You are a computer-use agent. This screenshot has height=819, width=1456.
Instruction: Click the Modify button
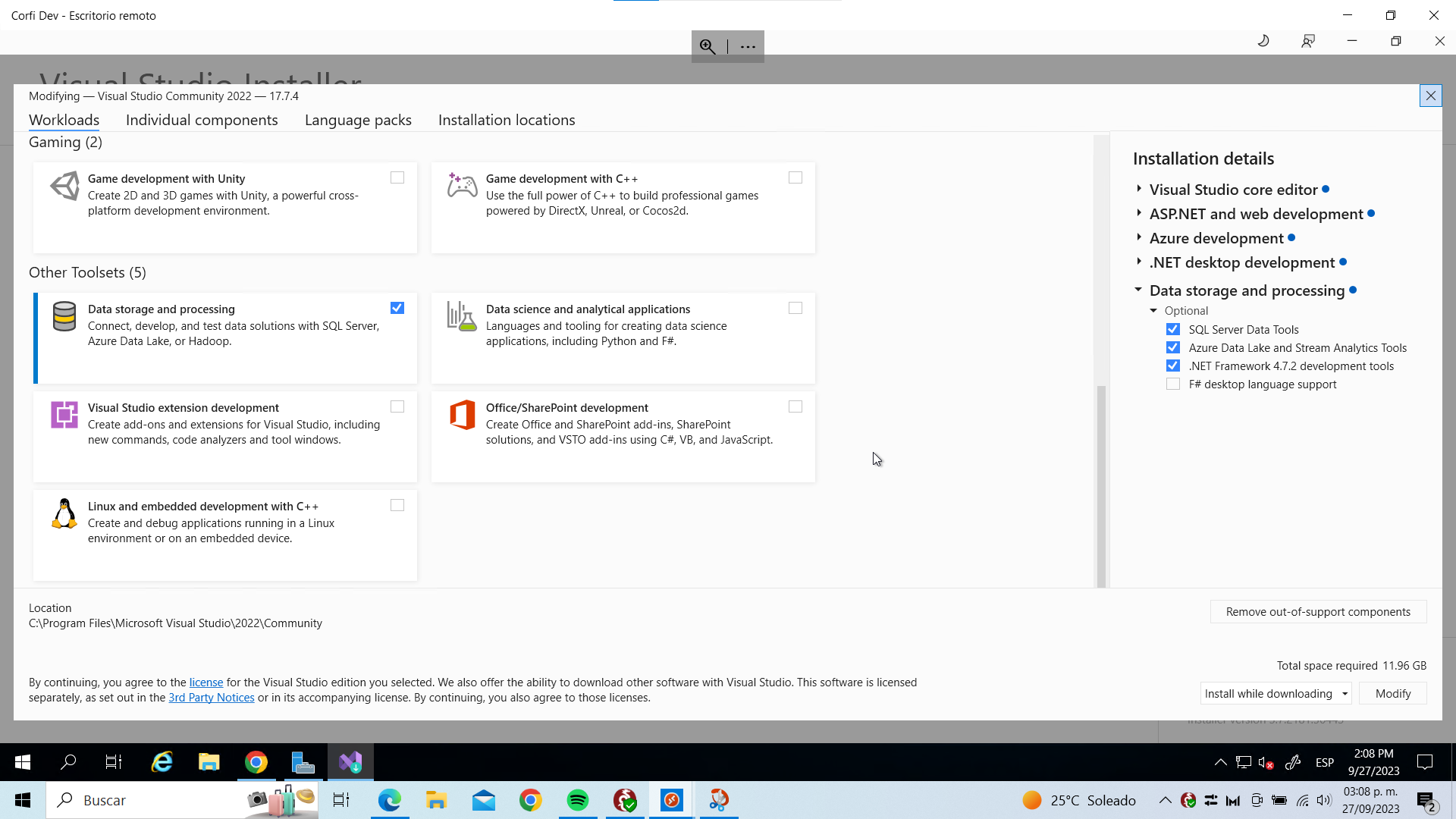[1393, 694]
